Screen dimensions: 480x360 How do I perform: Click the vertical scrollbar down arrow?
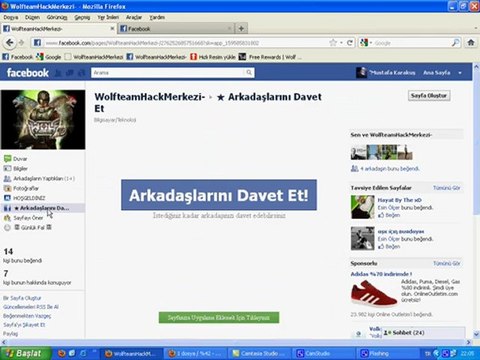[476, 334]
